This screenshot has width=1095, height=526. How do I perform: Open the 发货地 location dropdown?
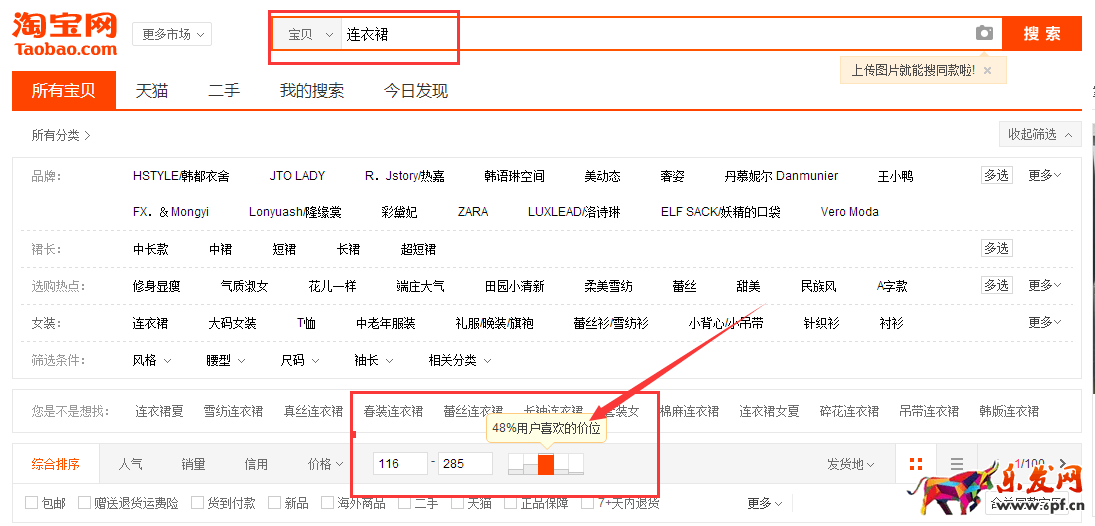pyautogui.click(x=850, y=464)
